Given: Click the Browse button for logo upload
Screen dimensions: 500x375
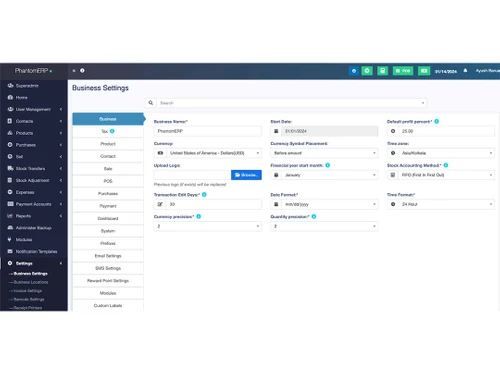Looking at the screenshot, I should [x=246, y=175].
